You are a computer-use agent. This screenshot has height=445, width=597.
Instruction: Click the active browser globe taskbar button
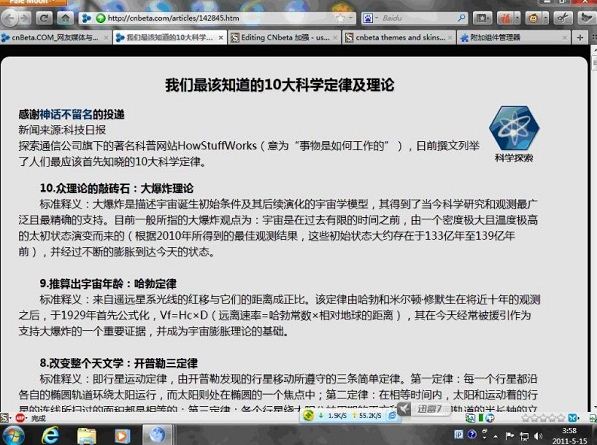157,435
